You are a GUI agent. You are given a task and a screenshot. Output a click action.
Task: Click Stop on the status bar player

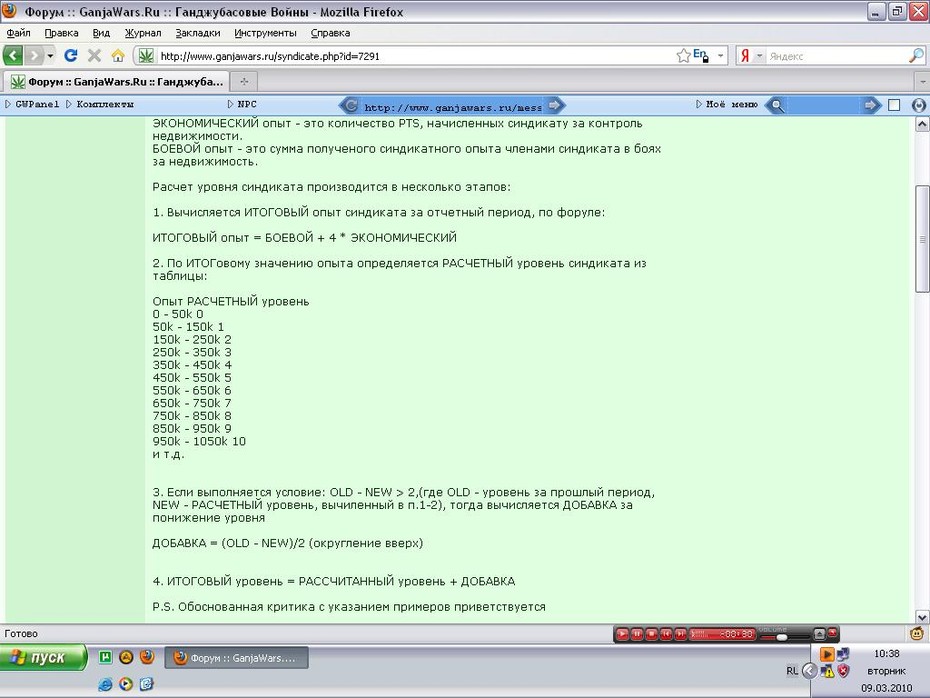tap(651, 634)
